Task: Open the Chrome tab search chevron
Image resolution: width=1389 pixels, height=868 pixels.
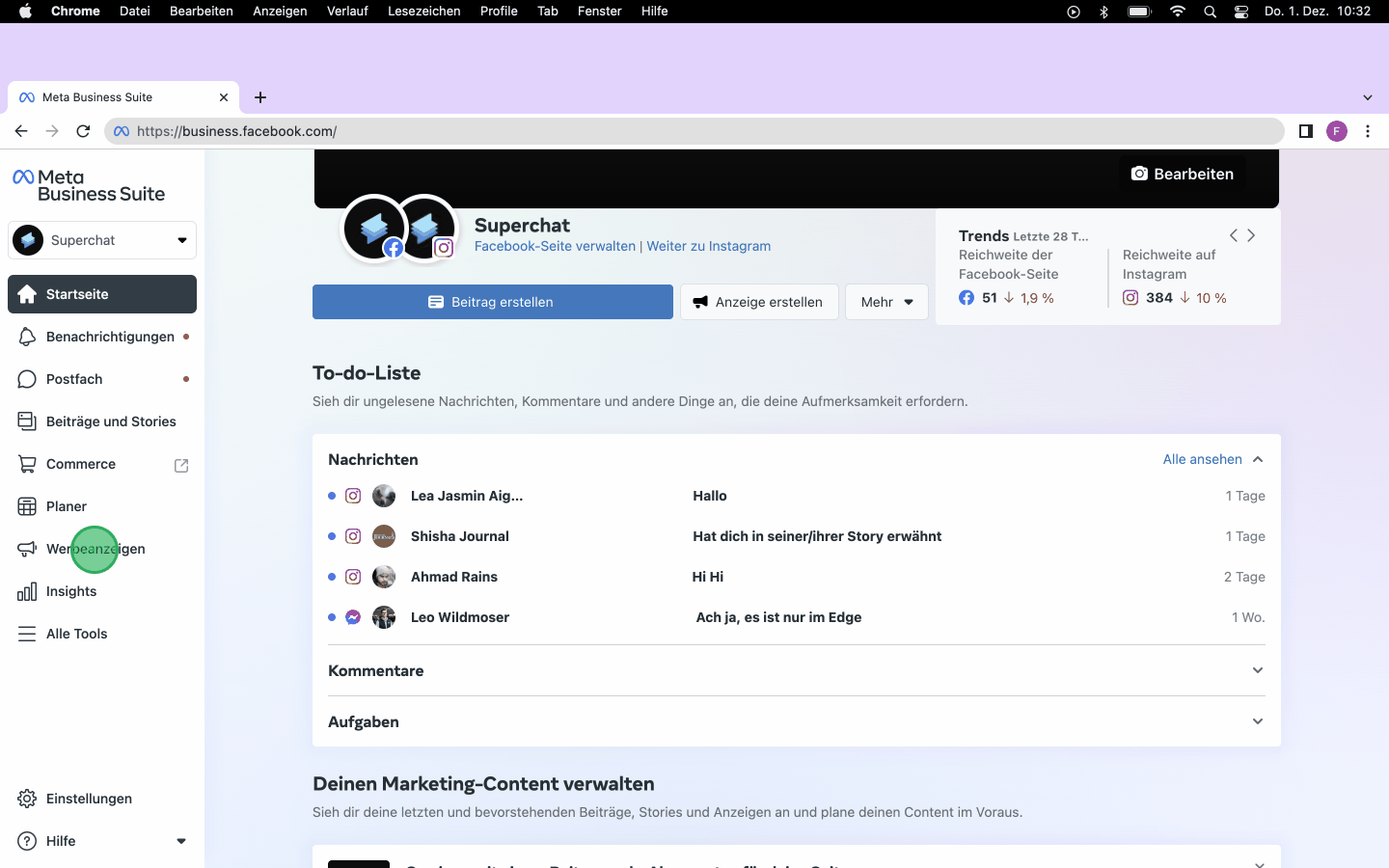Action: click(1368, 97)
